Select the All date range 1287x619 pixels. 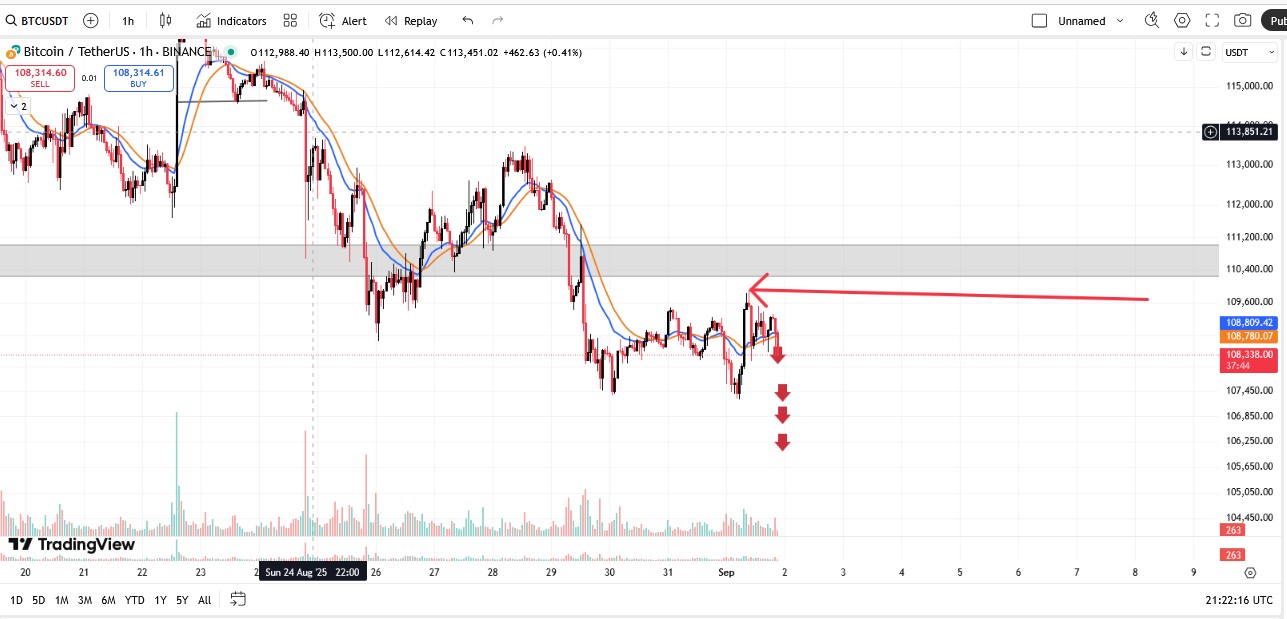click(x=204, y=600)
